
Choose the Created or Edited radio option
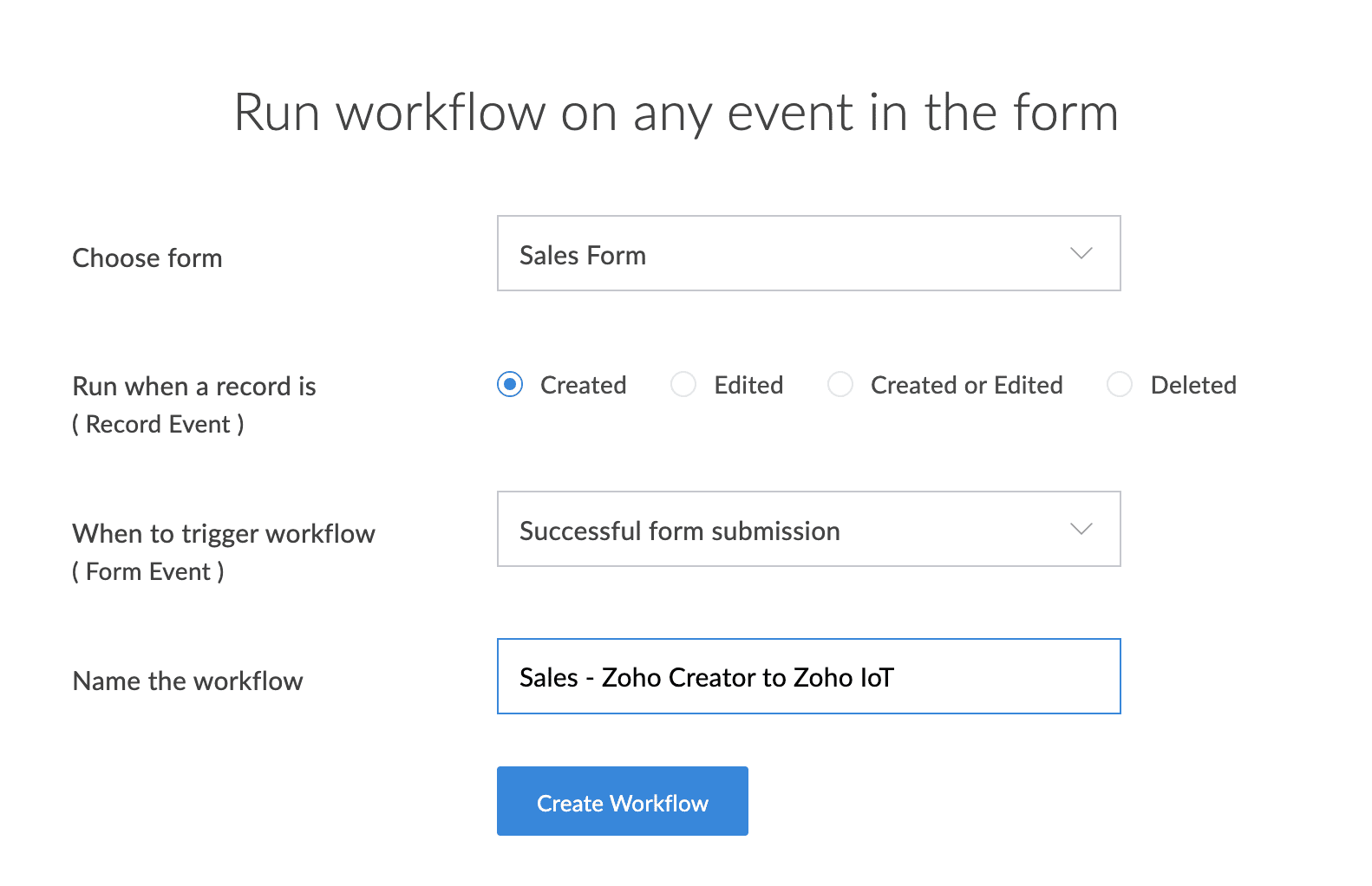coord(840,384)
